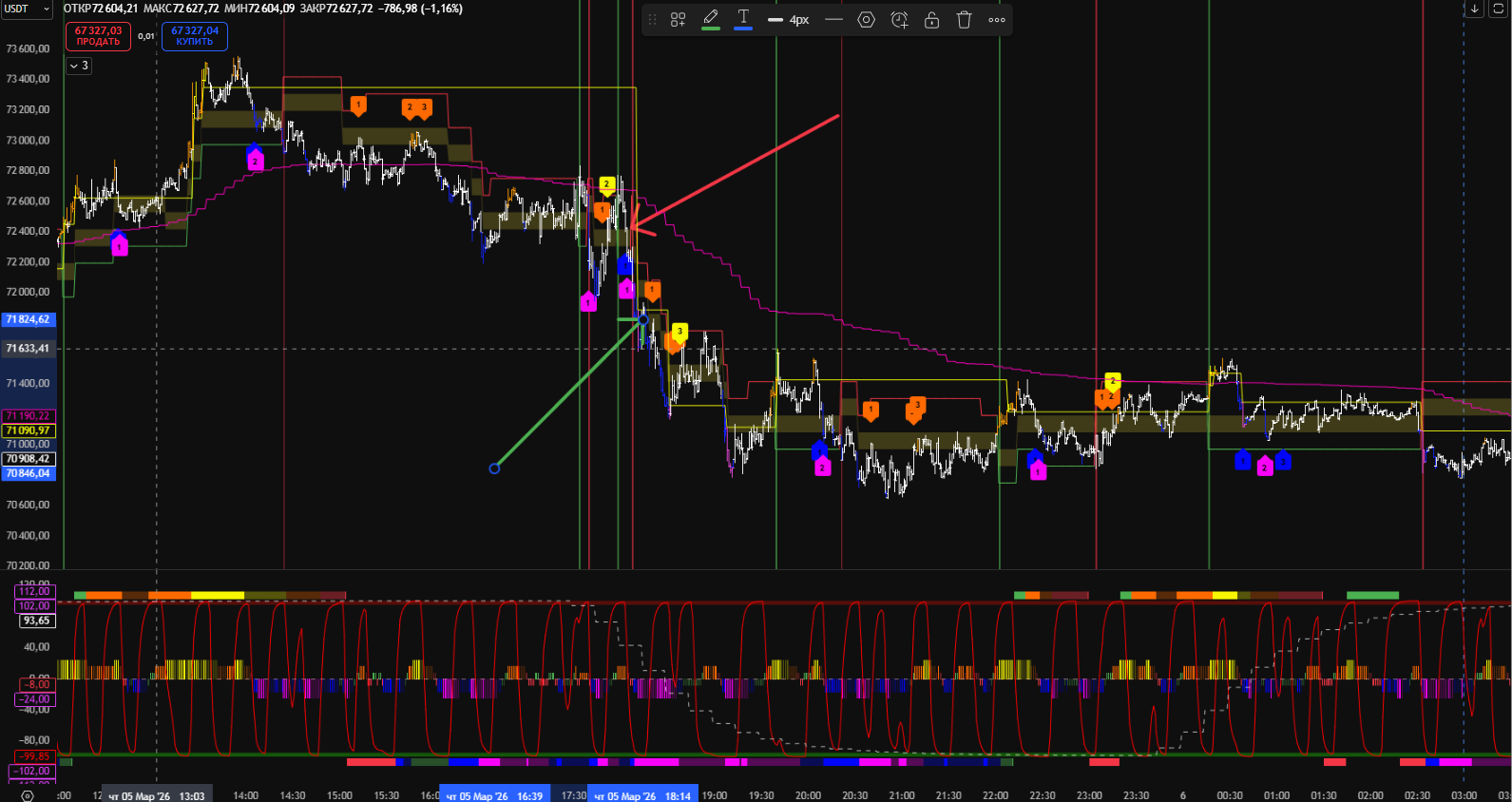Open drawing settings hexagon icon
This screenshot has width=1512, height=802.
point(866,20)
